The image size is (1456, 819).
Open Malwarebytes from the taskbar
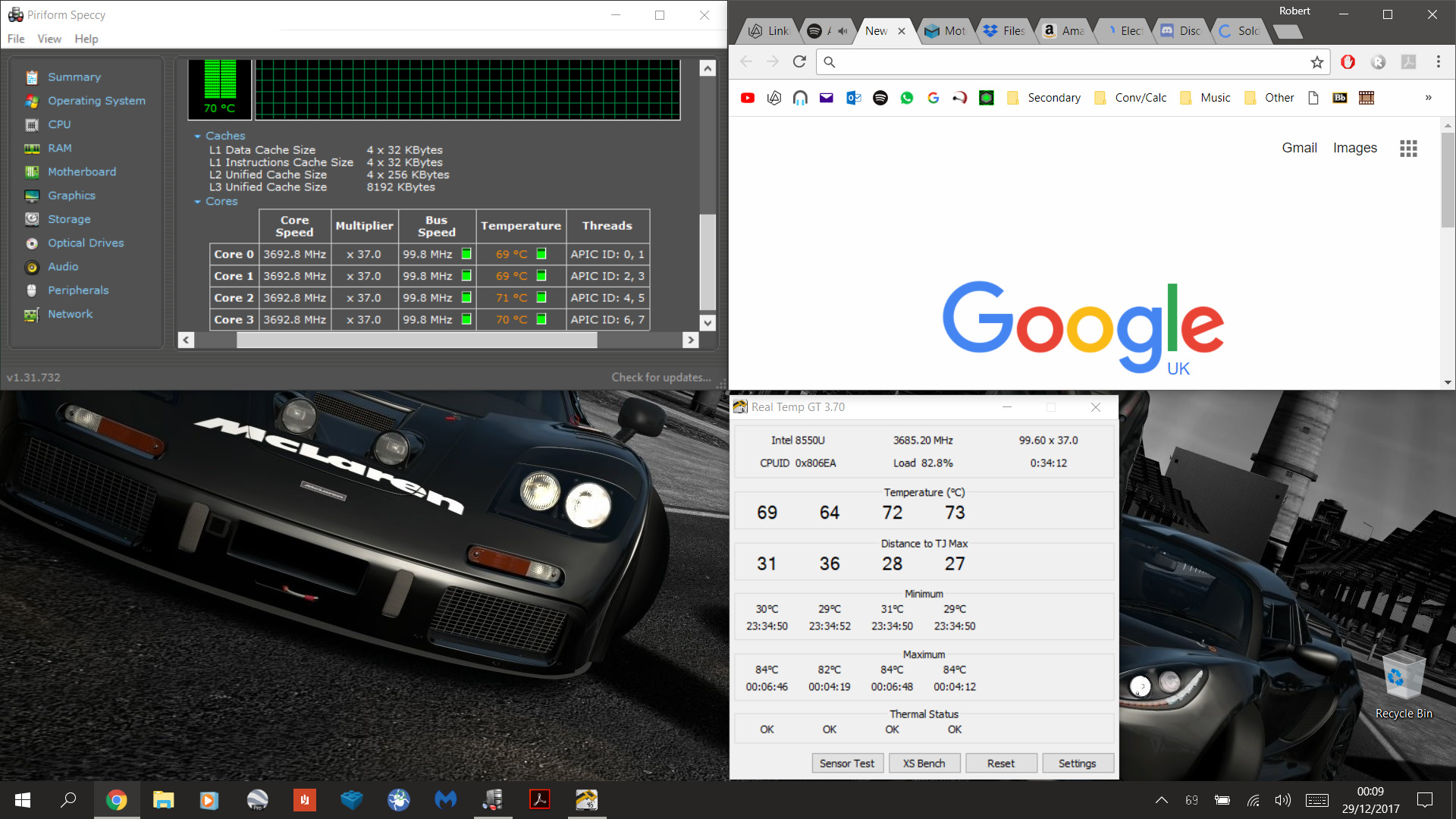[x=446, y=799]
